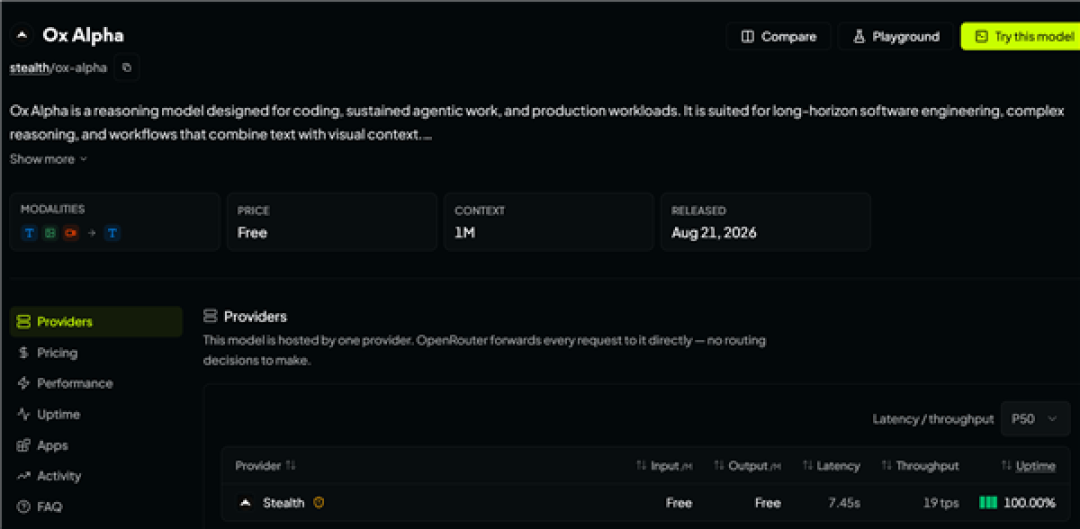Sort table by Provider column

tap(265, 466)
